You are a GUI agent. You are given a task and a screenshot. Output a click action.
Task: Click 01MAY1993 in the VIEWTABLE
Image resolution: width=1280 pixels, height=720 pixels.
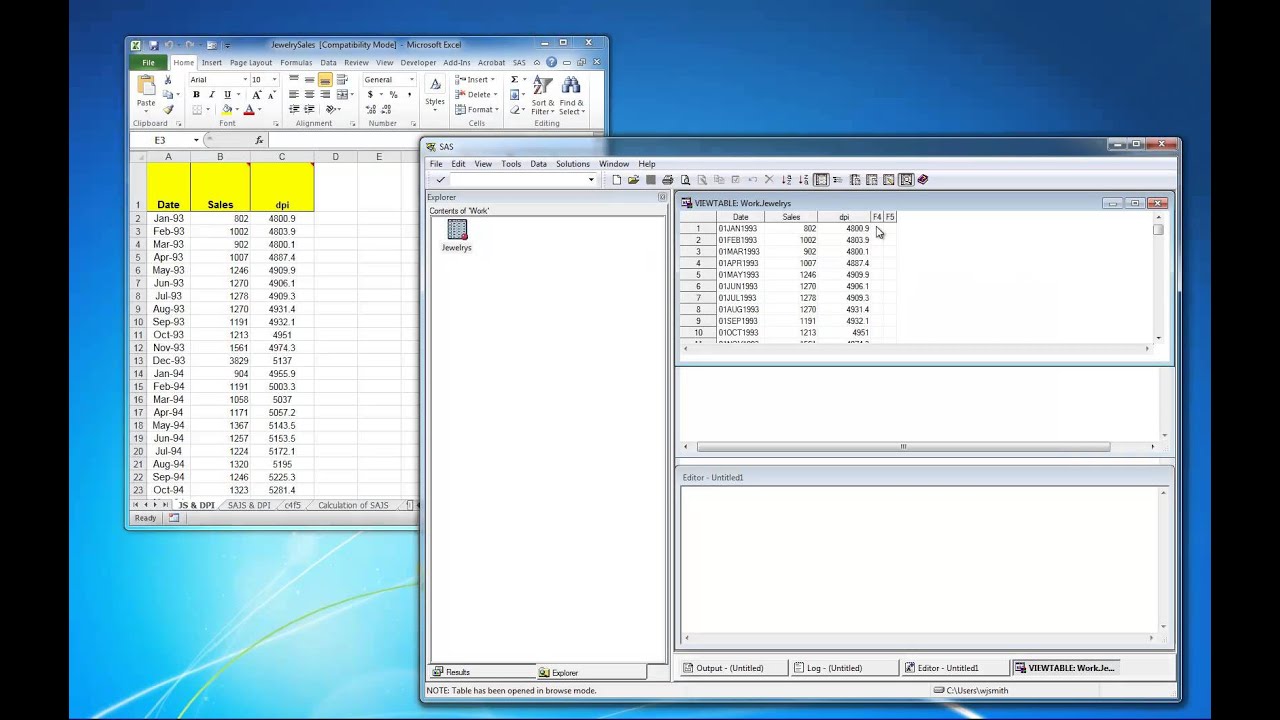tap(739, 275)
